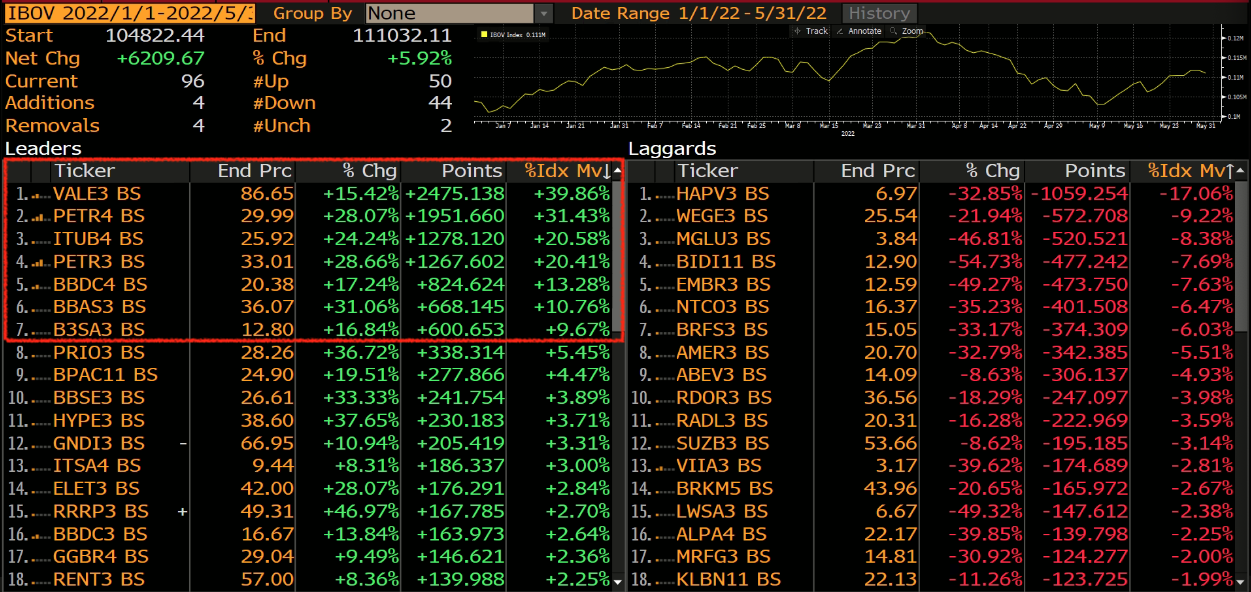Click the Removals label in summary

52,126
